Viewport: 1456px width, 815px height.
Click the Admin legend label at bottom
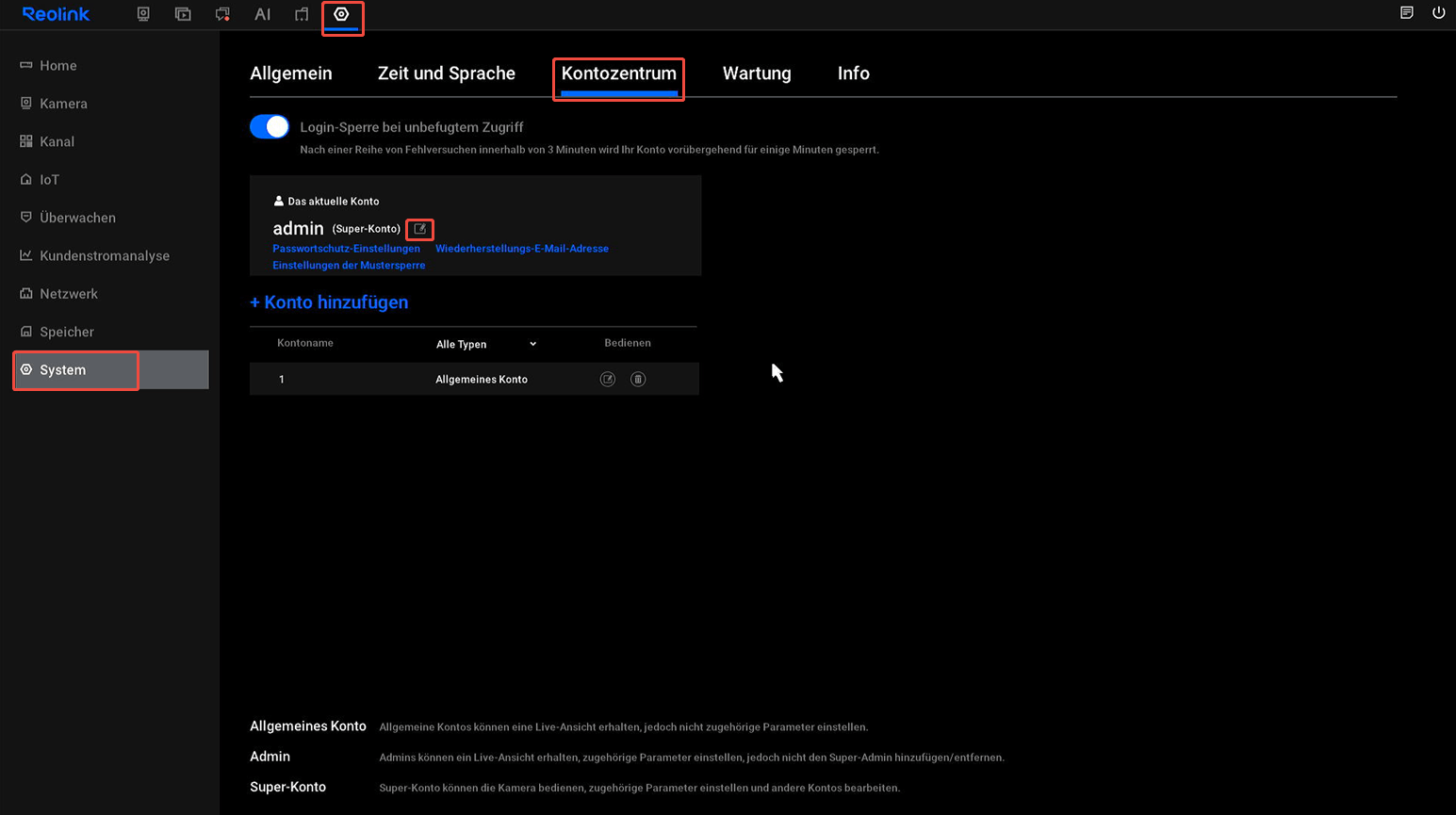click(270, 757)
